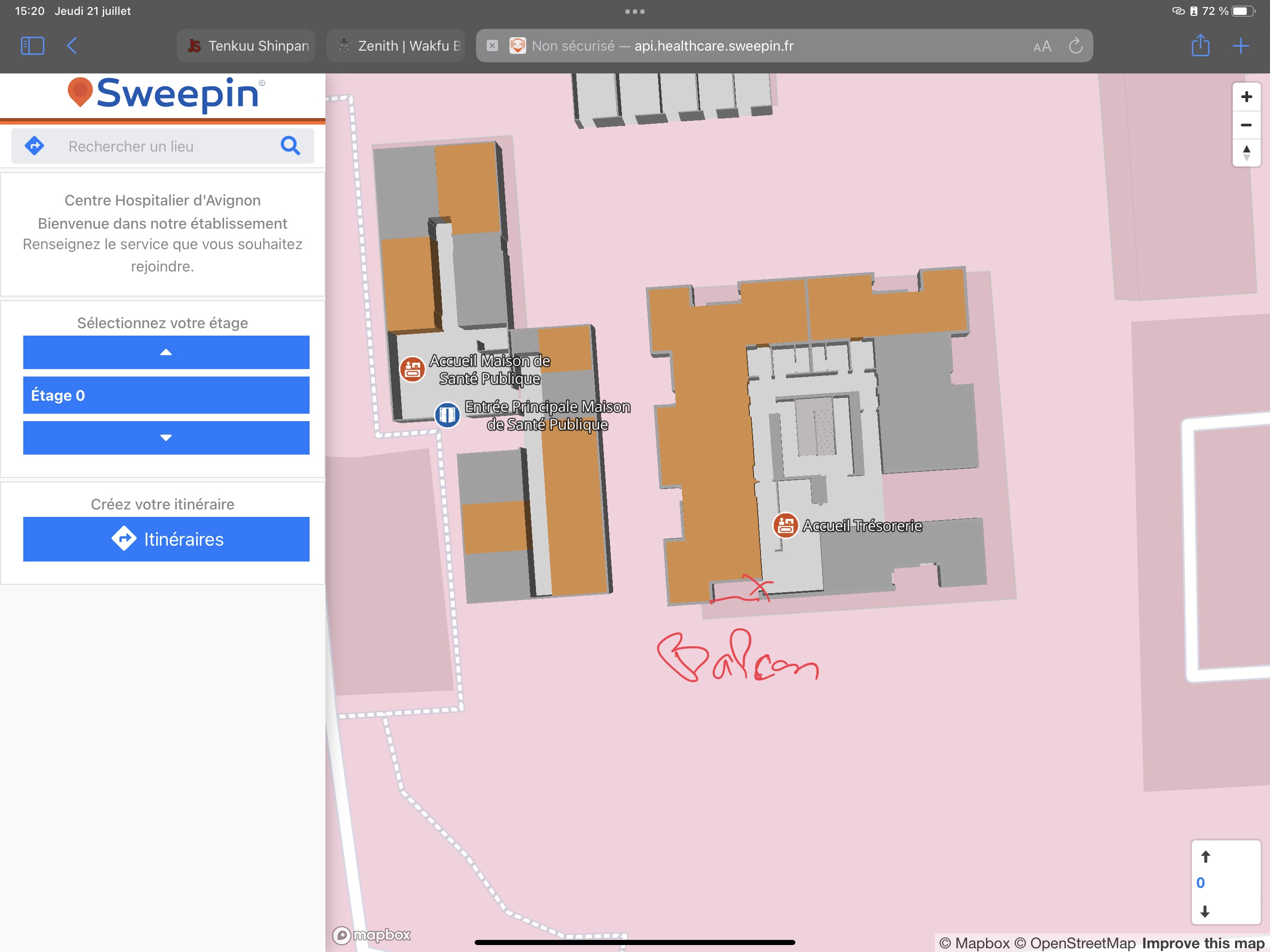Zoom in on the map
This screenshot has width=1270, height=952.
coord(1246,97)
